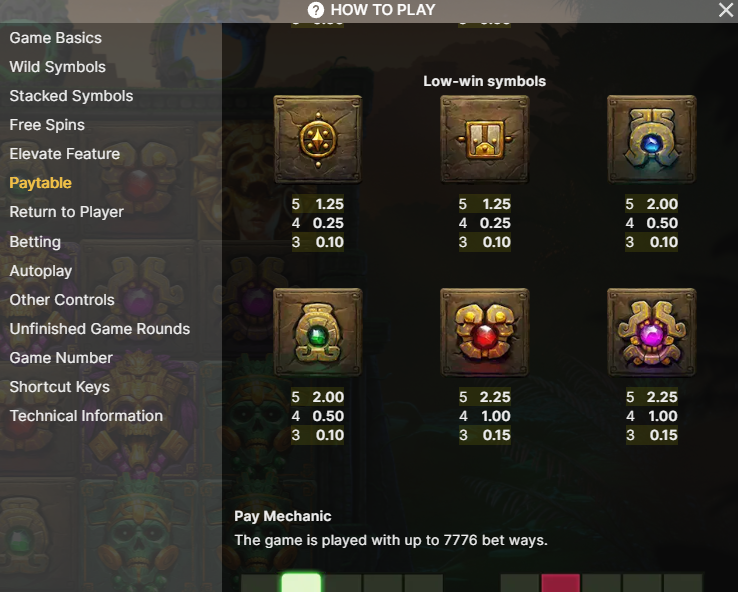This screenshot has height=592, width=738.
Task: Click the light green highlighted grid cell
Action: click(x=301, y=583)
